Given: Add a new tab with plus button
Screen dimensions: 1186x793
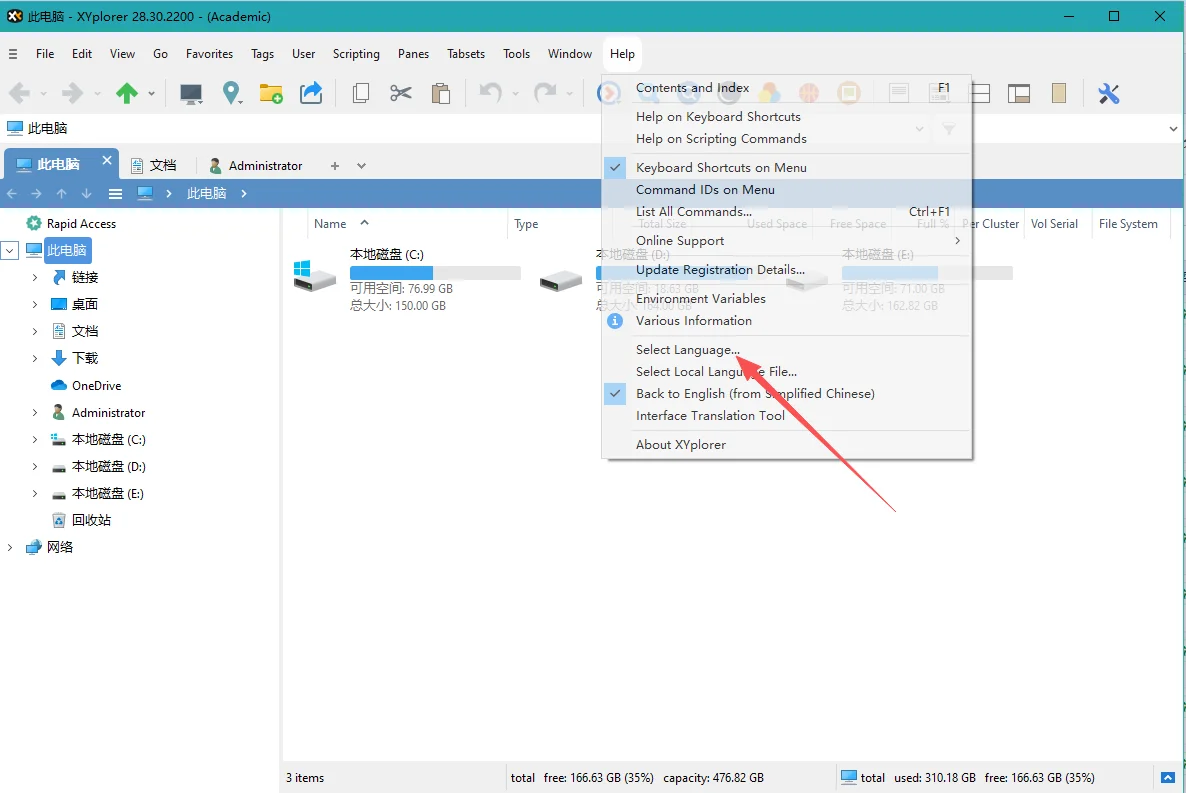Looking at the screenshot, I should point(334,166).
